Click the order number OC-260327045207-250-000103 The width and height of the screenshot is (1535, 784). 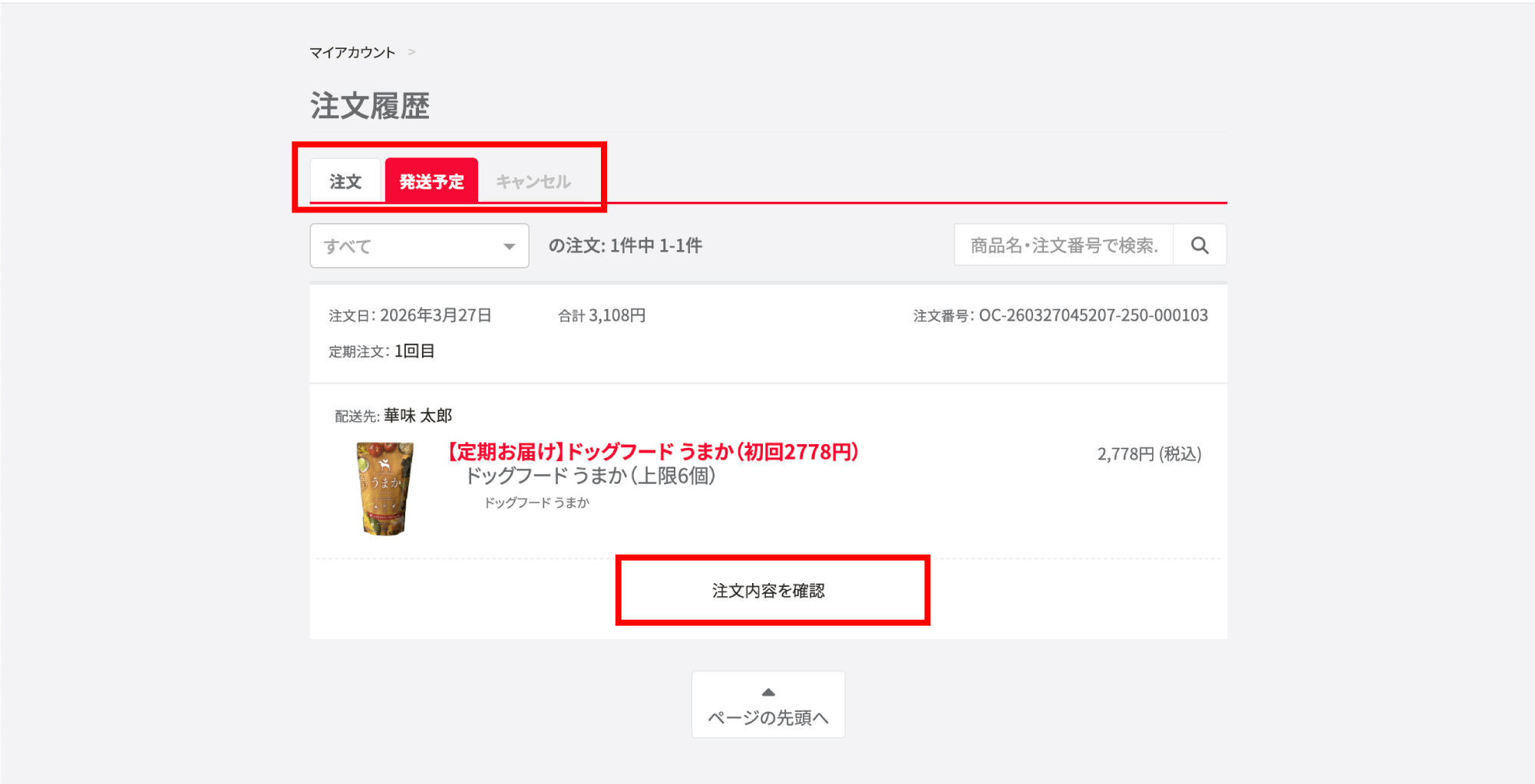pyautogui.click(x=1093, y=315)
